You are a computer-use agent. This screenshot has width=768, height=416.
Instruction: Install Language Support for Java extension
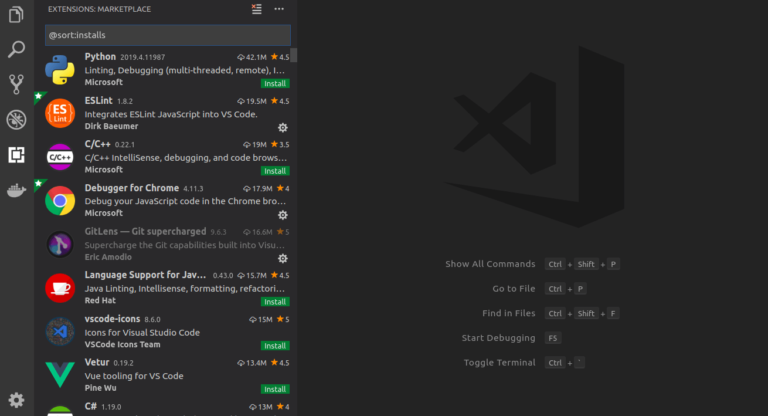275,302
